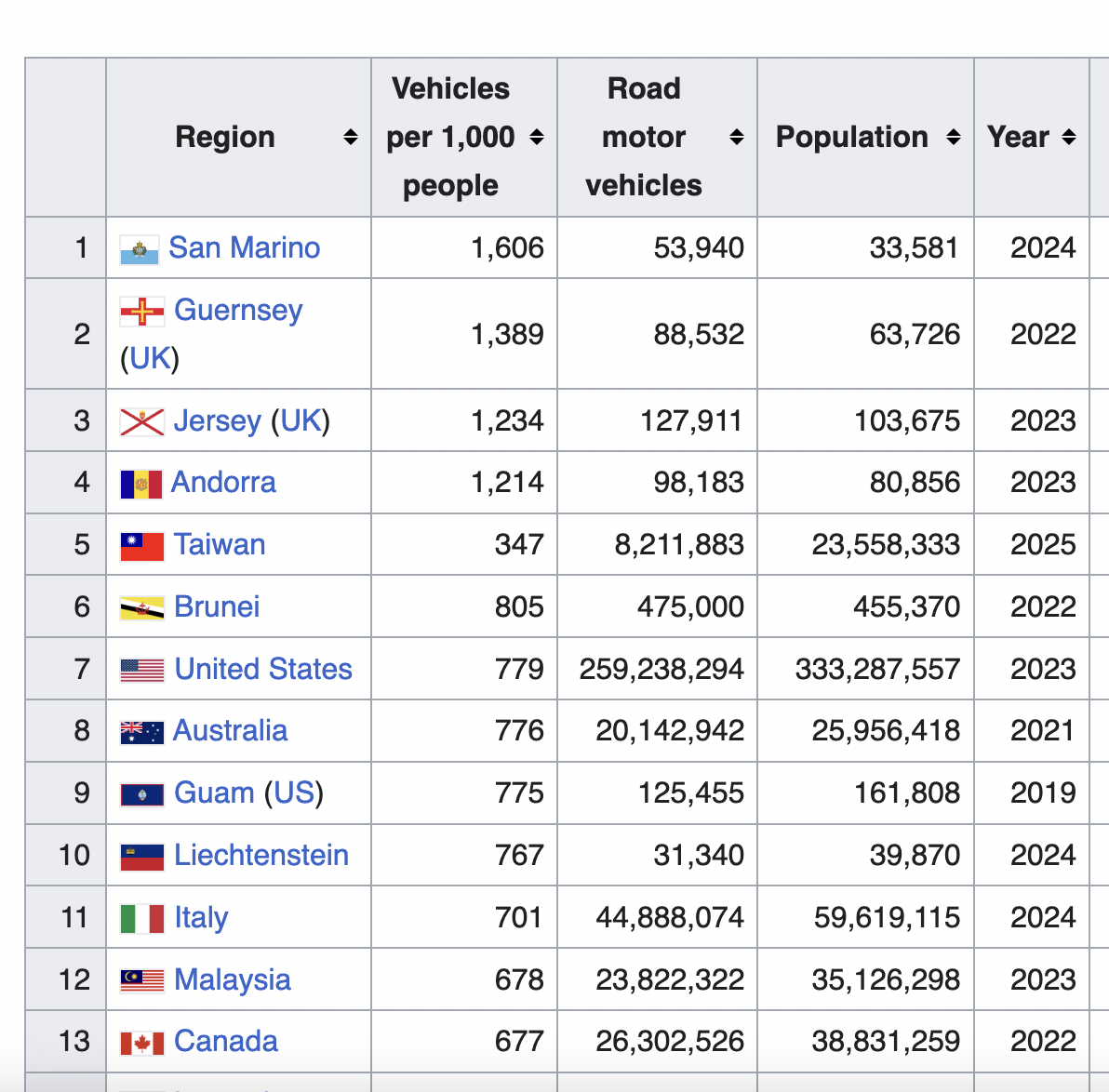Sort by Road motor vehicles arrows
Viewport: 1109px width, 1092px height.
pos(736,138)
